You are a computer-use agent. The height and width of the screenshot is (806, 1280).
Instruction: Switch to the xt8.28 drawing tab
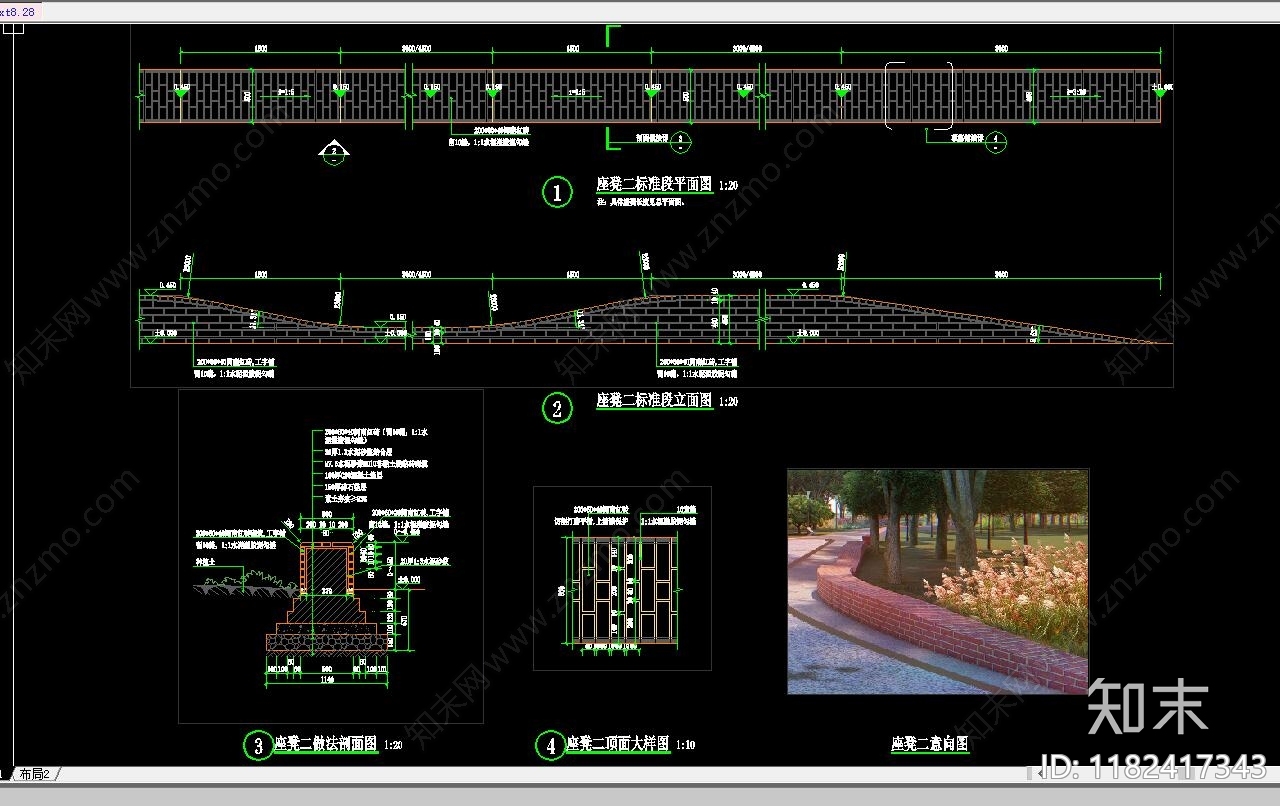18,12
